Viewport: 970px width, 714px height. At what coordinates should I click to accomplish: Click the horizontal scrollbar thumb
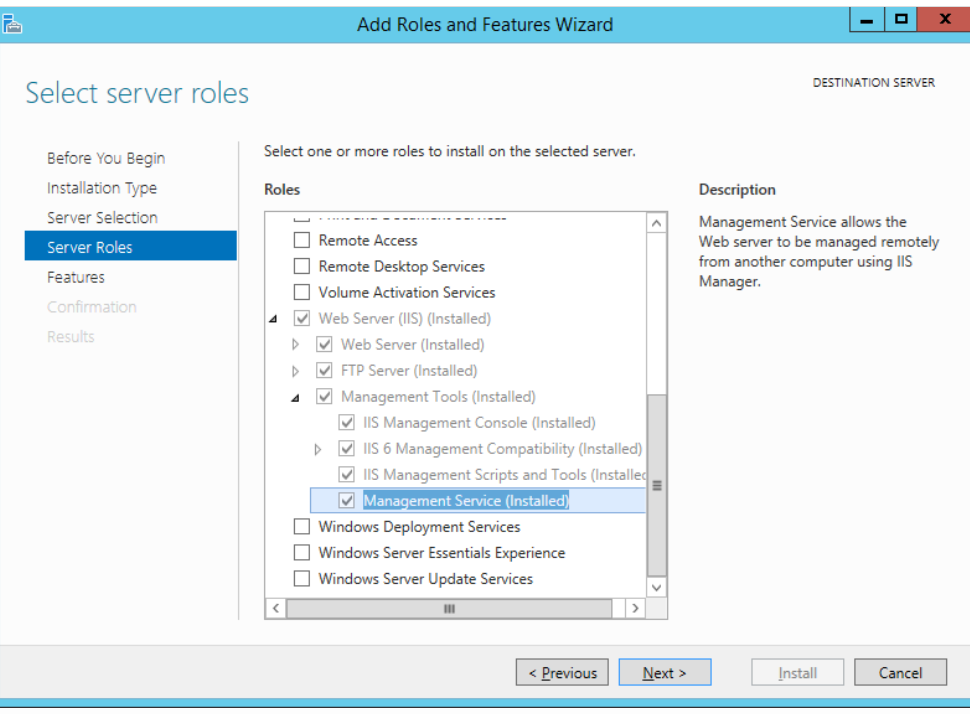449,608
